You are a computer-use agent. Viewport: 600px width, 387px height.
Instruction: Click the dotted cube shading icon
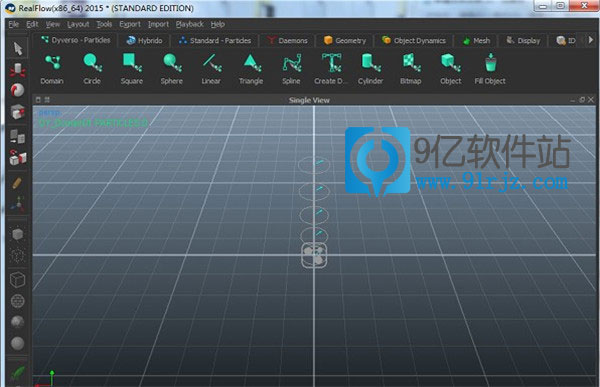17,255
